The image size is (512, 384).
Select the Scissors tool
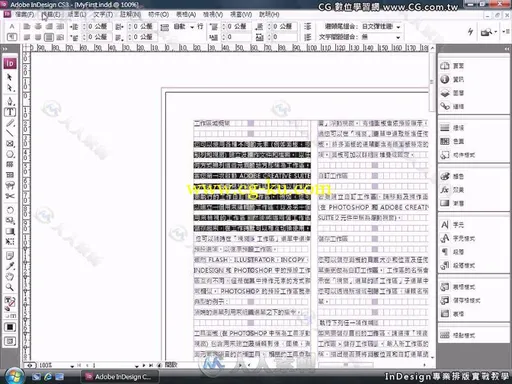[x=10, y=196]
